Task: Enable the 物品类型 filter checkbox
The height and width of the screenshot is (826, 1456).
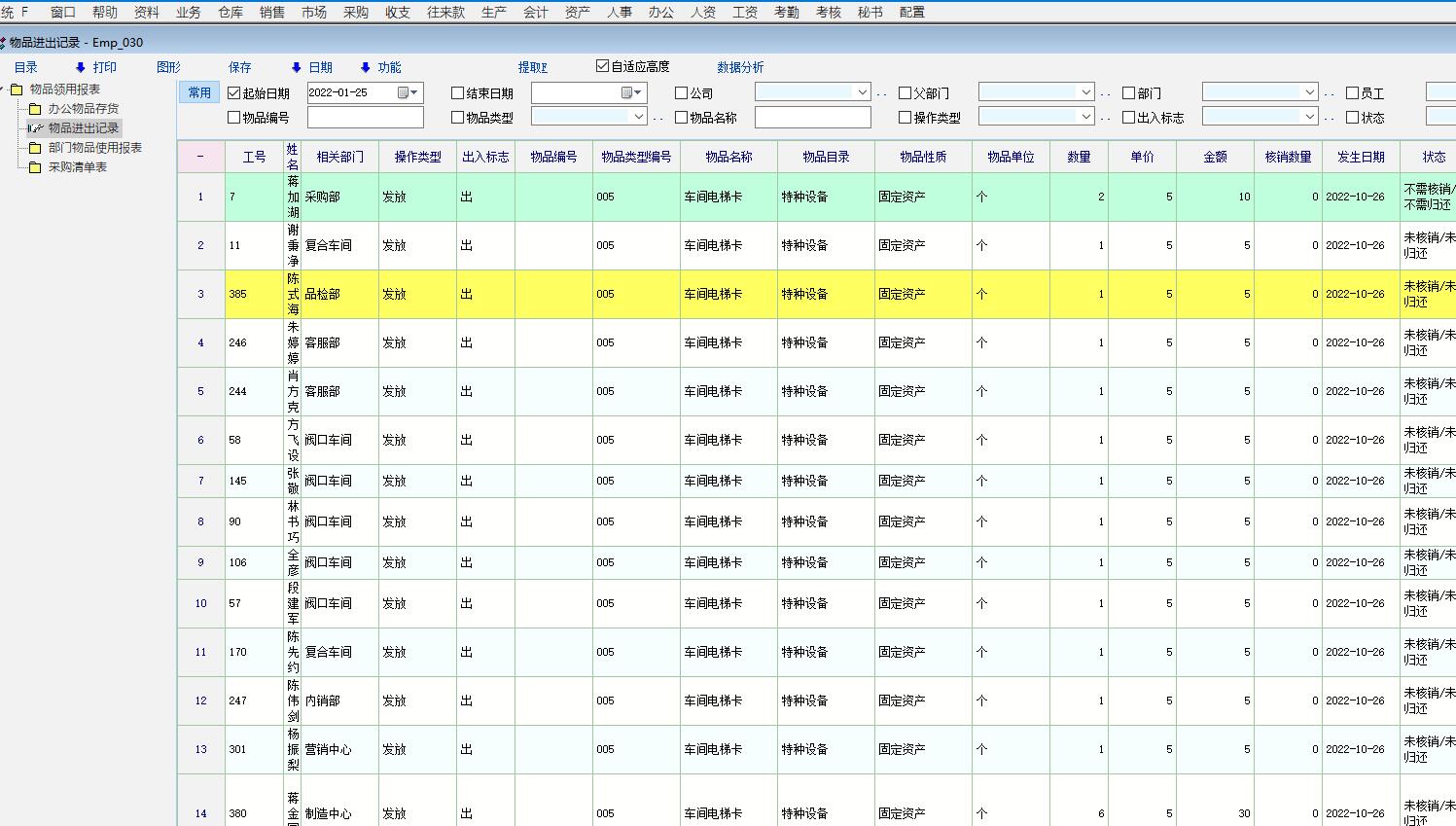Action: tap(457, 118)
